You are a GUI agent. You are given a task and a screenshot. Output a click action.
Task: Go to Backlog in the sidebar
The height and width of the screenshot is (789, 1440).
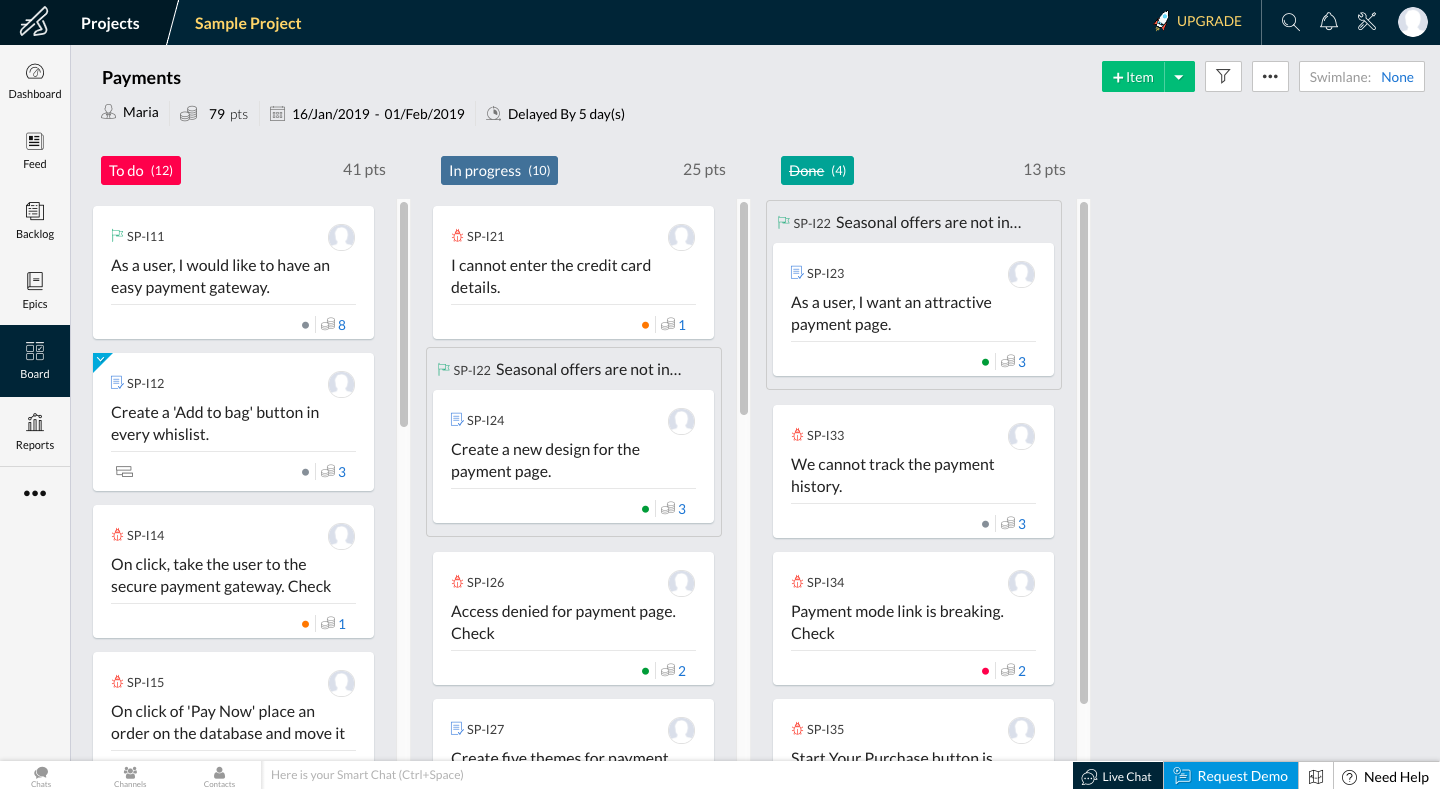coord(35,220)
